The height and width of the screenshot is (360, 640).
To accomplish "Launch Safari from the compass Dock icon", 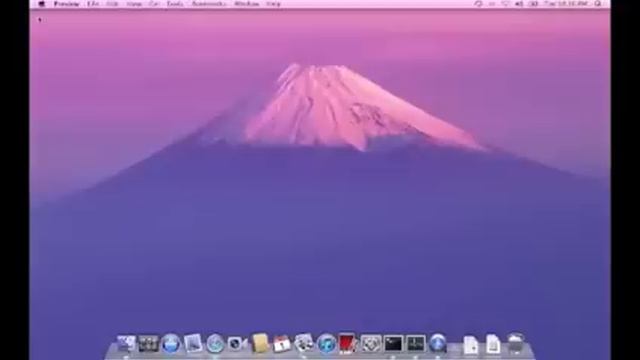I will coord(215,344).
